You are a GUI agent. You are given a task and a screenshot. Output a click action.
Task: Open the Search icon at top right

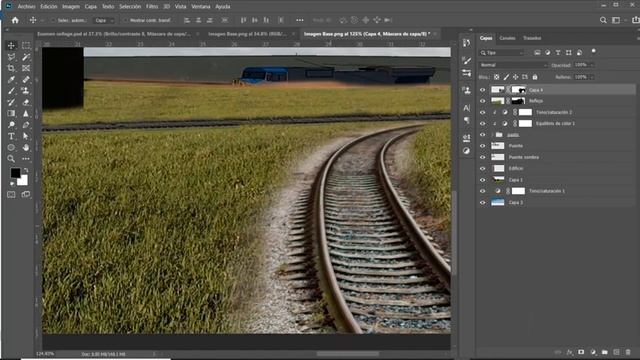tap(603, 20)
